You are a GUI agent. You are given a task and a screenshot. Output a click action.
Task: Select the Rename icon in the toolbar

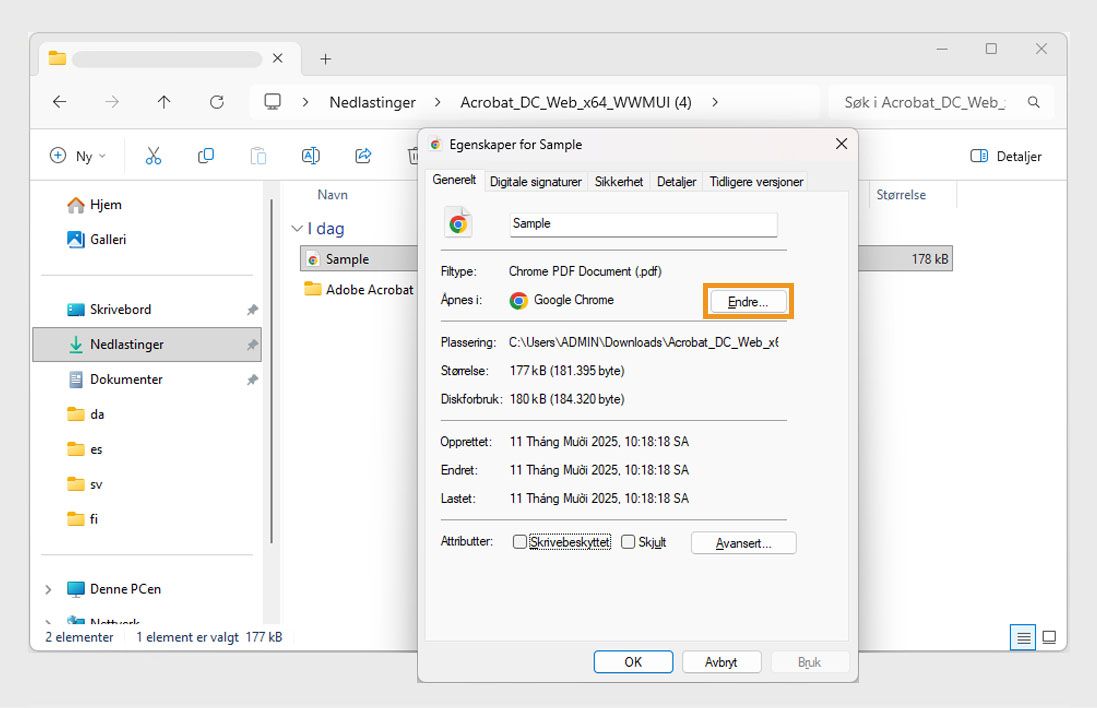click(310, 156)
